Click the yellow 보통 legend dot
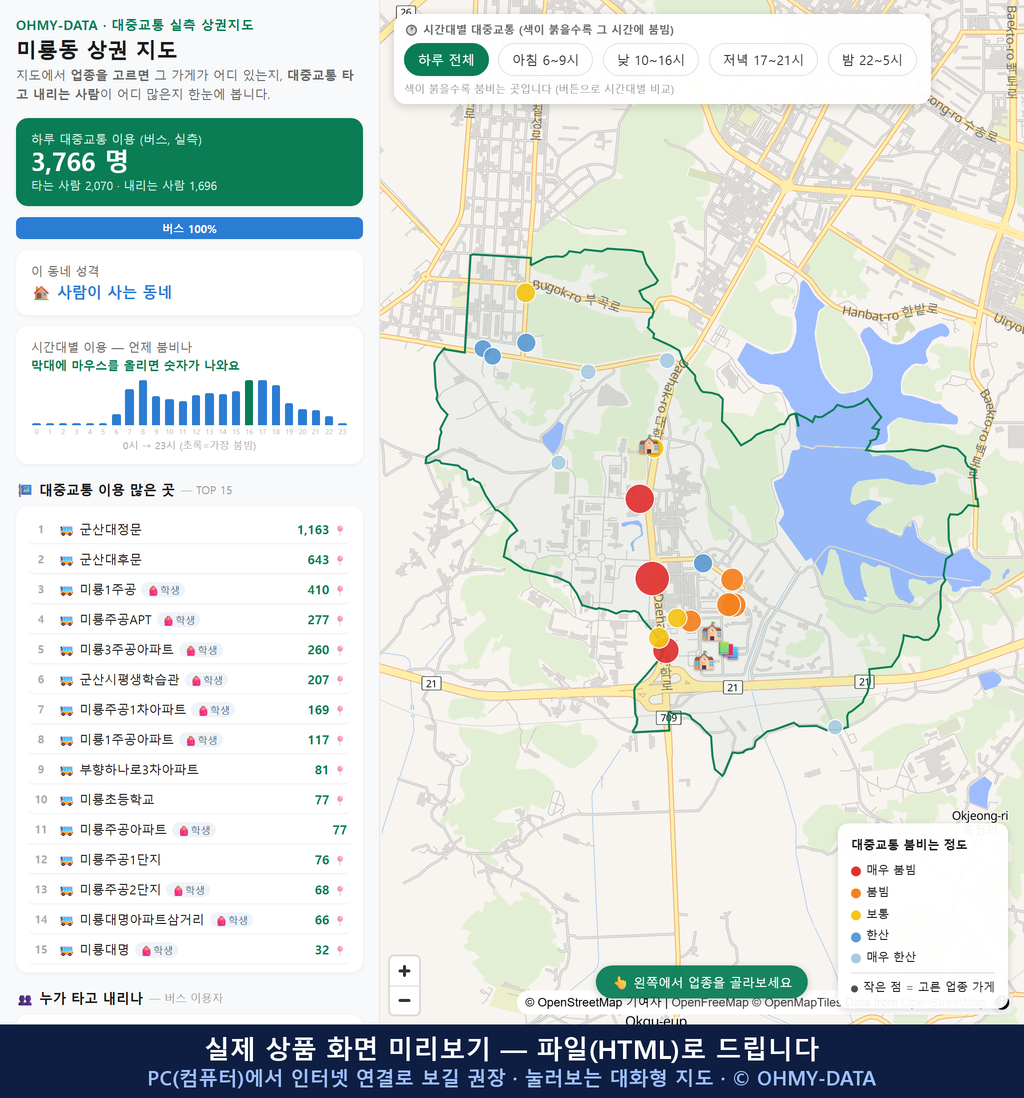Image resolution: width=1024 pixels, height=1098 pixels. coord(855,915)
